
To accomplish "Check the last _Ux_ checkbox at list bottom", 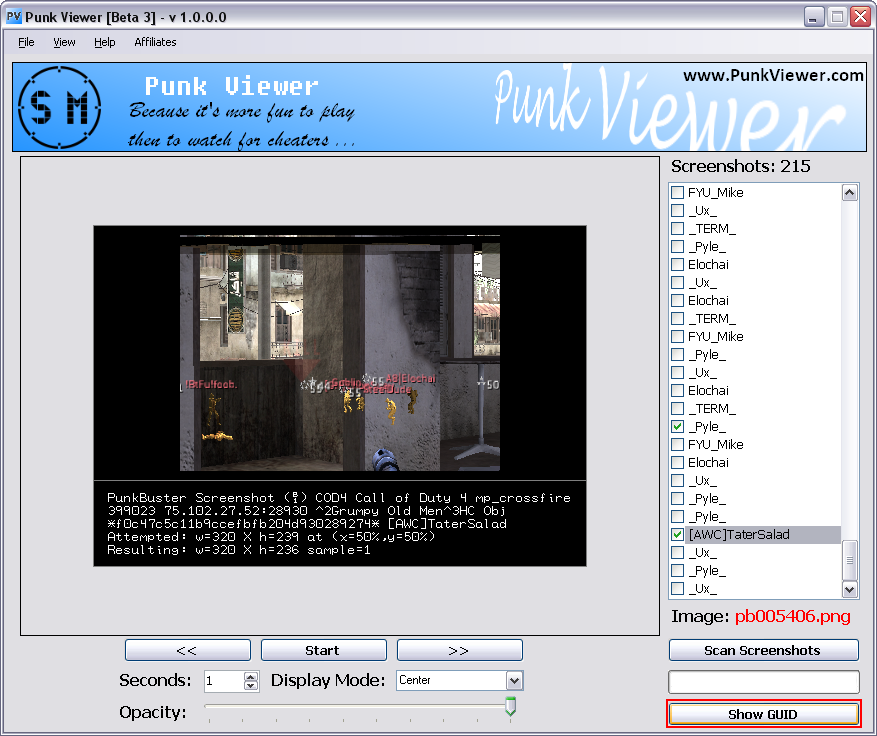I will (678, 588).
